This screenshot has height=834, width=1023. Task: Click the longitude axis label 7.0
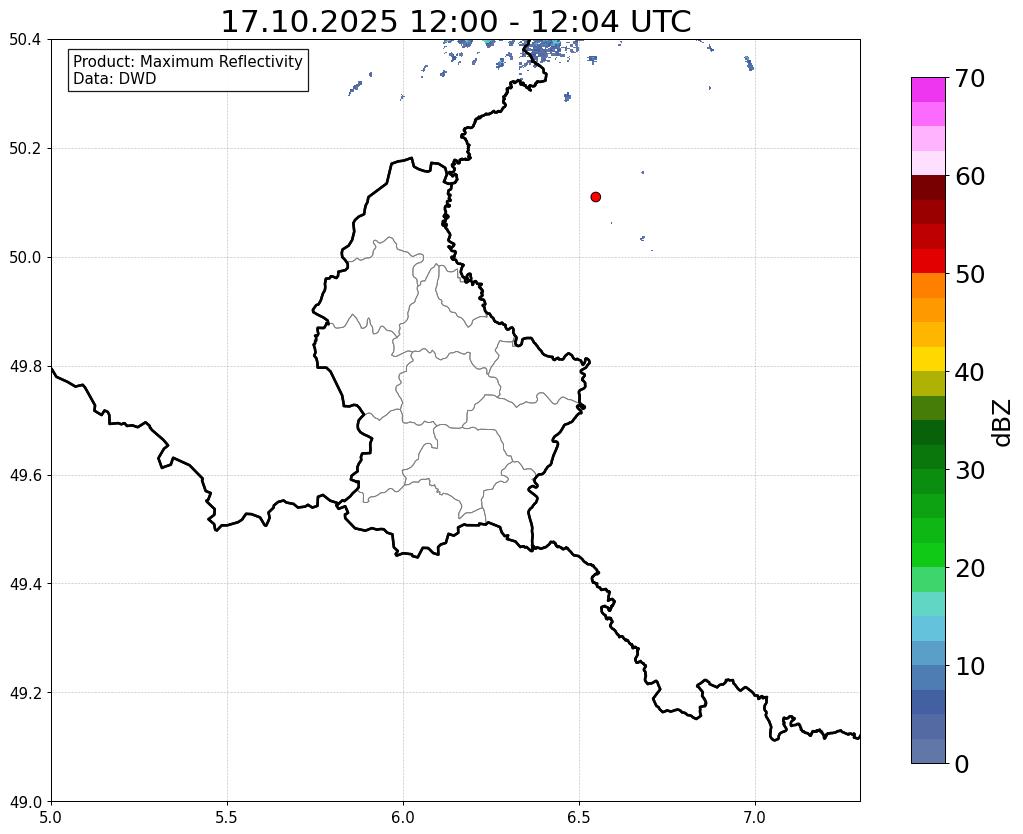755,818
